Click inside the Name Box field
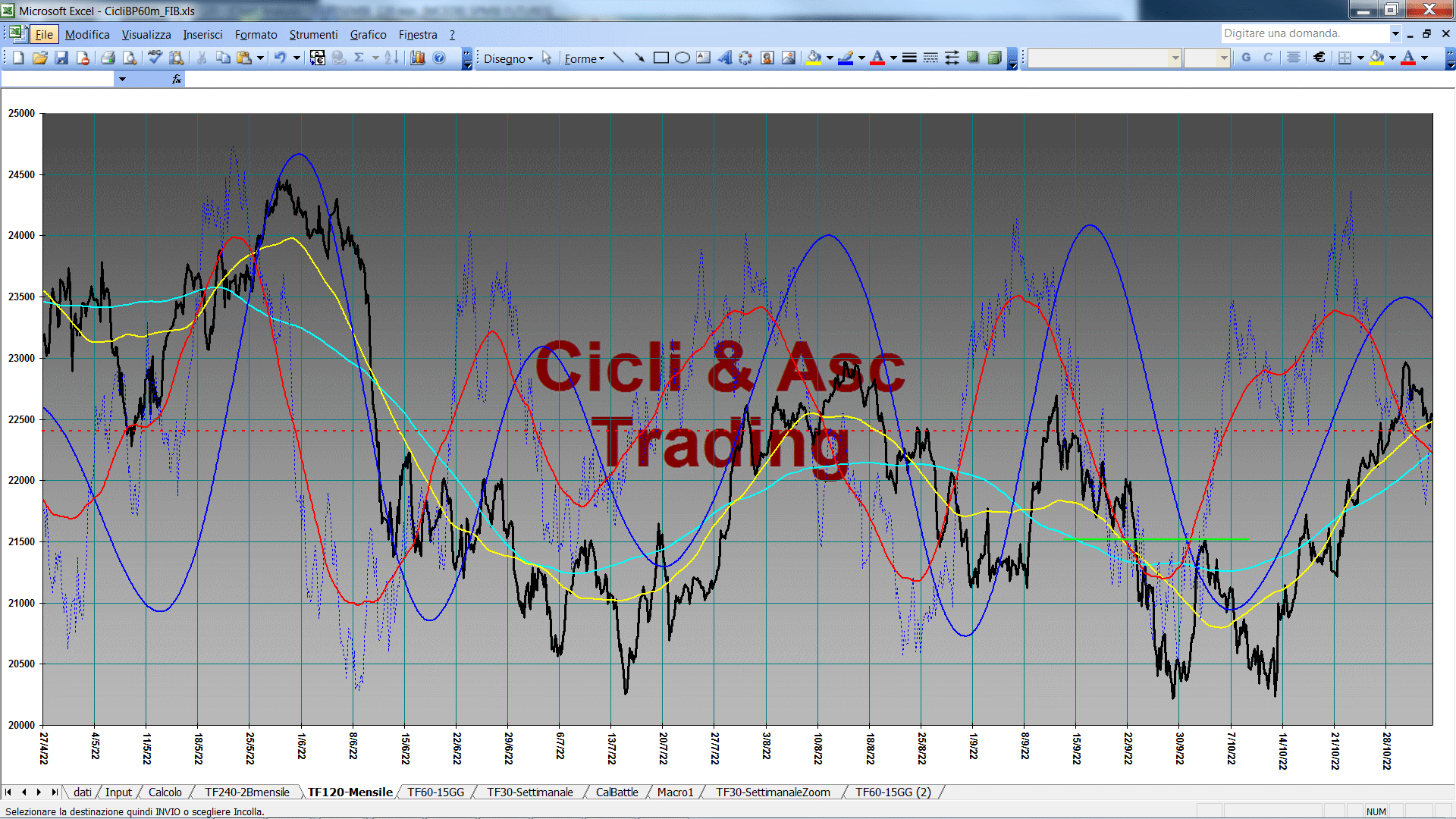Viewport: 1456px width, 819px height. click(58, 79)
